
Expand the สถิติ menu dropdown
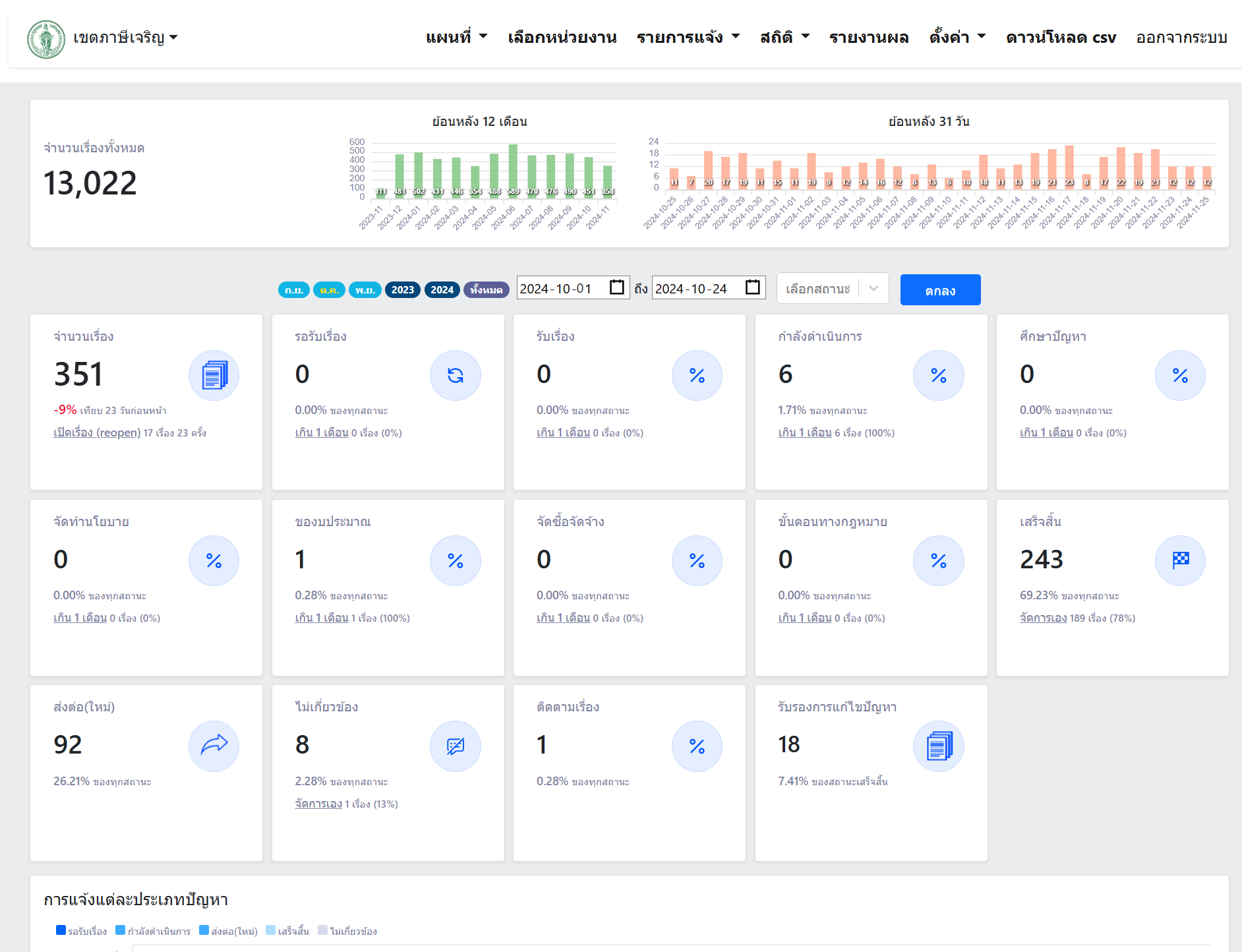point(784,38)
